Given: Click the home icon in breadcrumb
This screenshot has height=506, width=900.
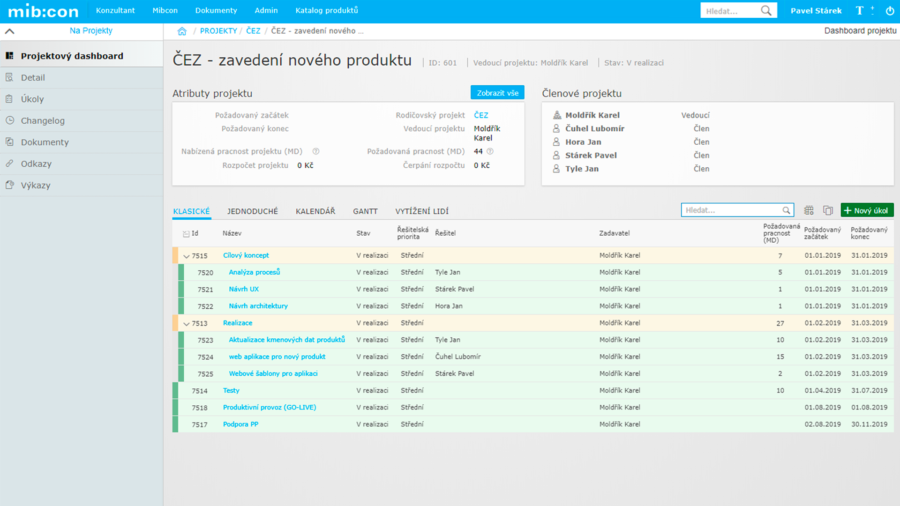Looking at the screenshot, I should (181, 31).
